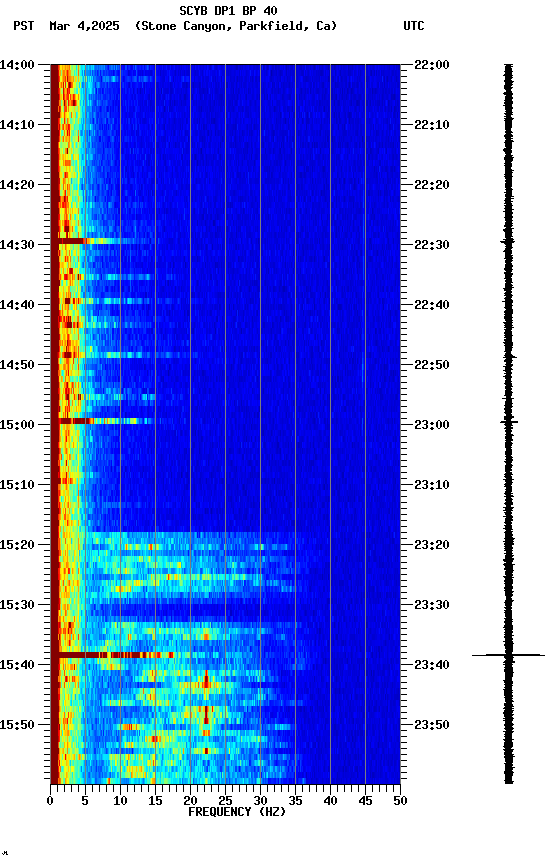This screenshot has width=552, height=864.
Task: Click the '15:30' PST time label
Action: point(17,605)
